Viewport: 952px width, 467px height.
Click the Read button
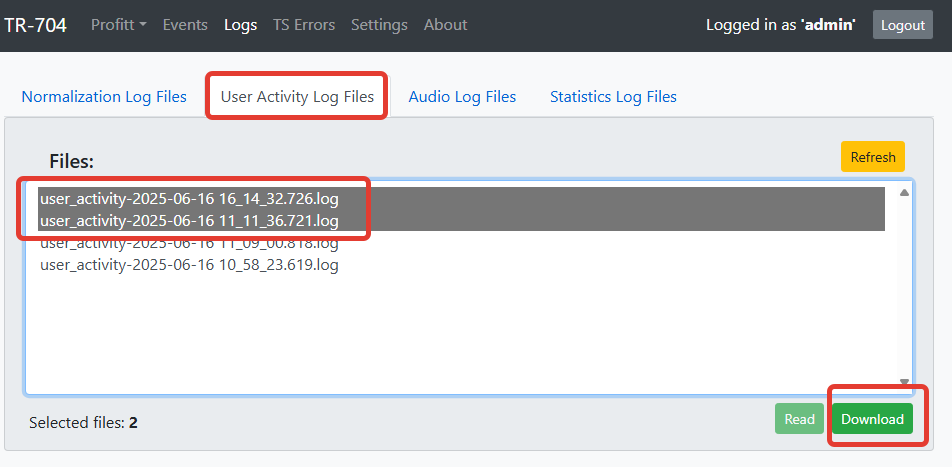point(799,418)
